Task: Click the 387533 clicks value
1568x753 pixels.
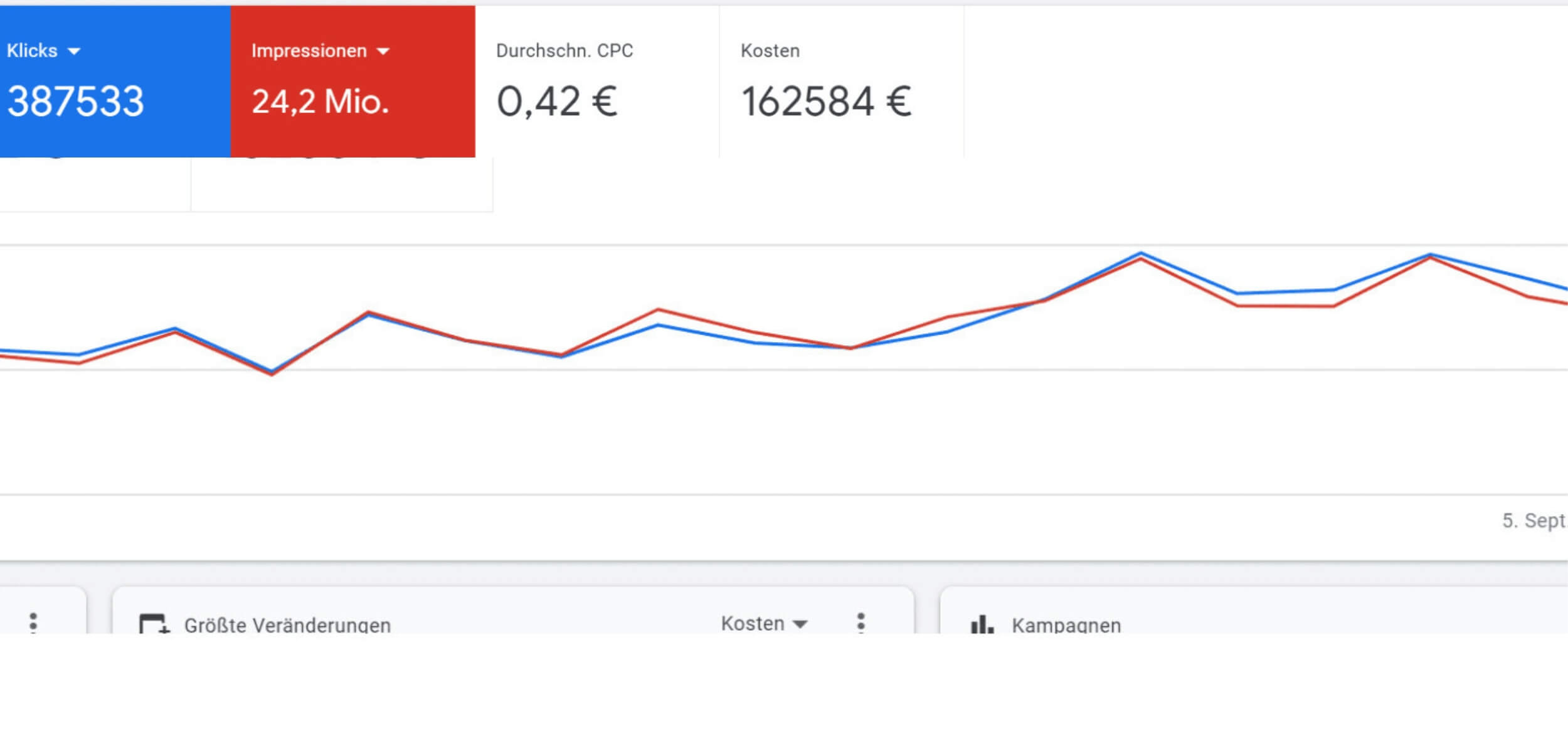Action: [75, 102]
